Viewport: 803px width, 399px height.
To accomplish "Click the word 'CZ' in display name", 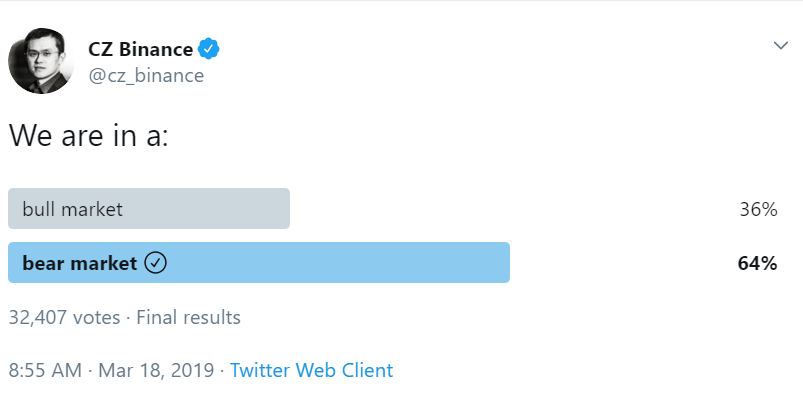I will 101,49.
